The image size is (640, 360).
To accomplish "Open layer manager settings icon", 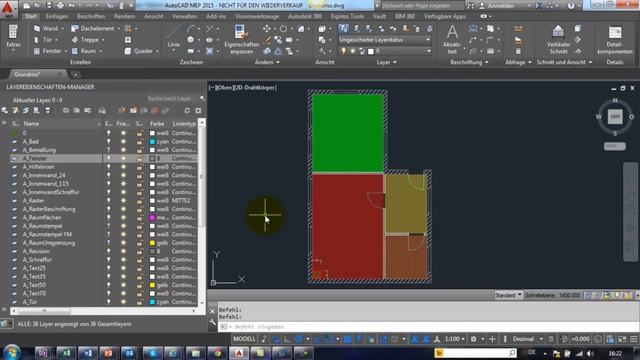I will [x=198, y=111].
